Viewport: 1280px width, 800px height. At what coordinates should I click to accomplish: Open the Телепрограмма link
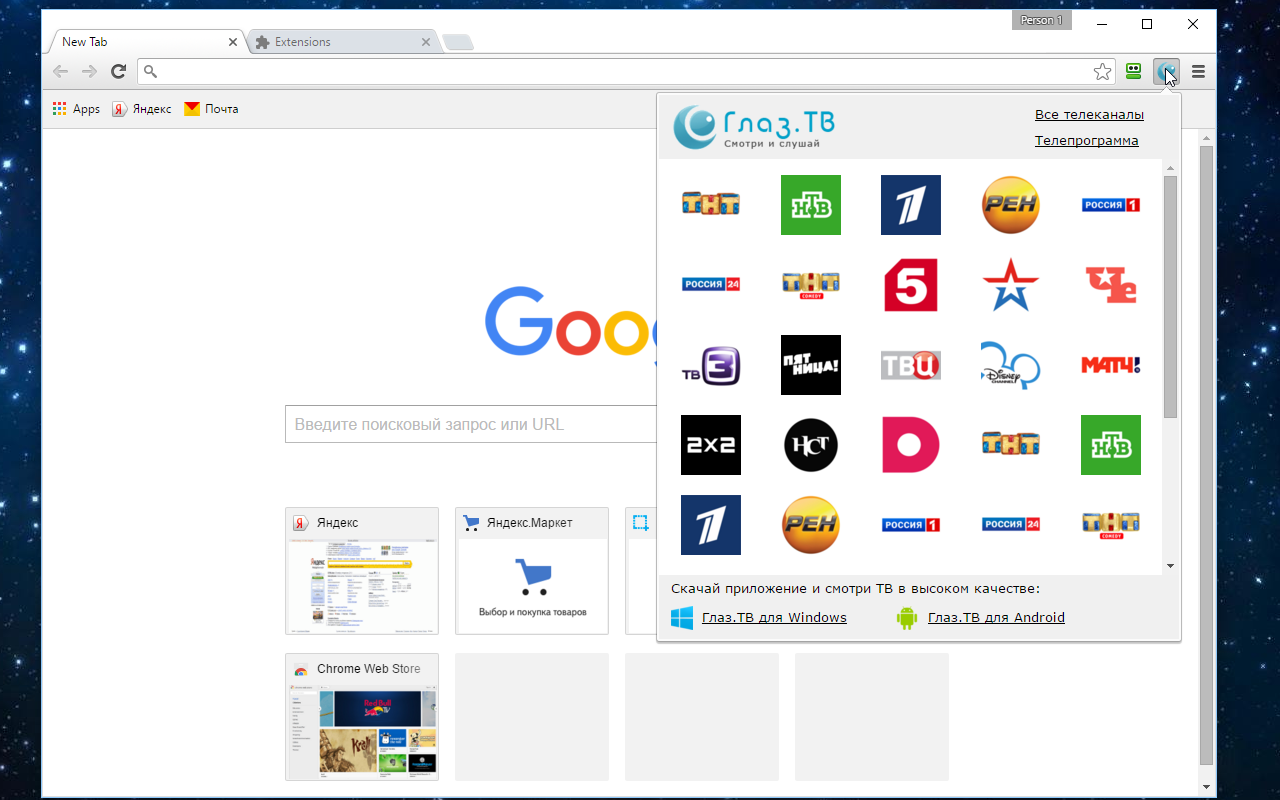point(1086,141)
